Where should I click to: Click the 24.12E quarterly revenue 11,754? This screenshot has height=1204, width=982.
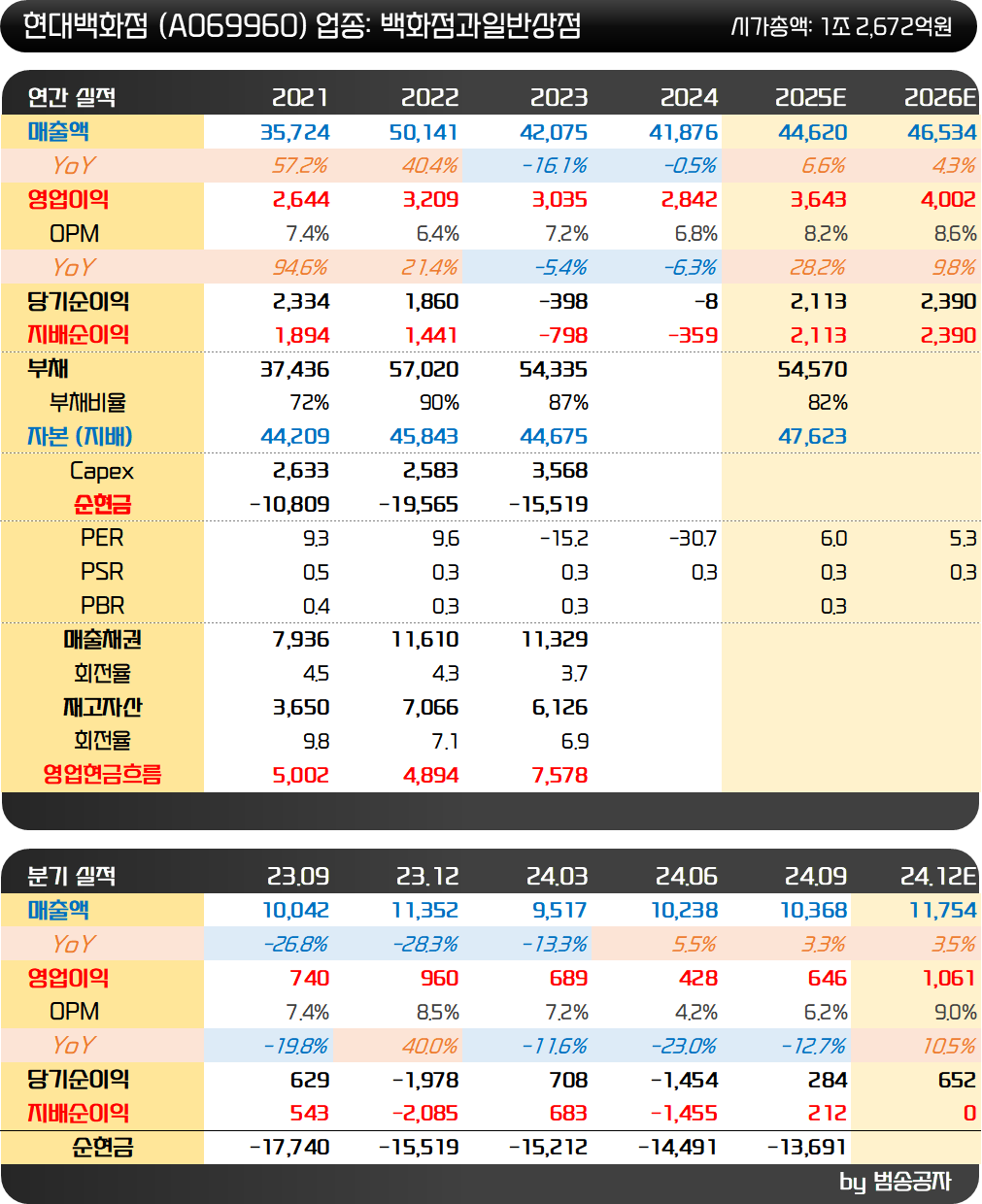pyautogui.click(x=942, y=911)
